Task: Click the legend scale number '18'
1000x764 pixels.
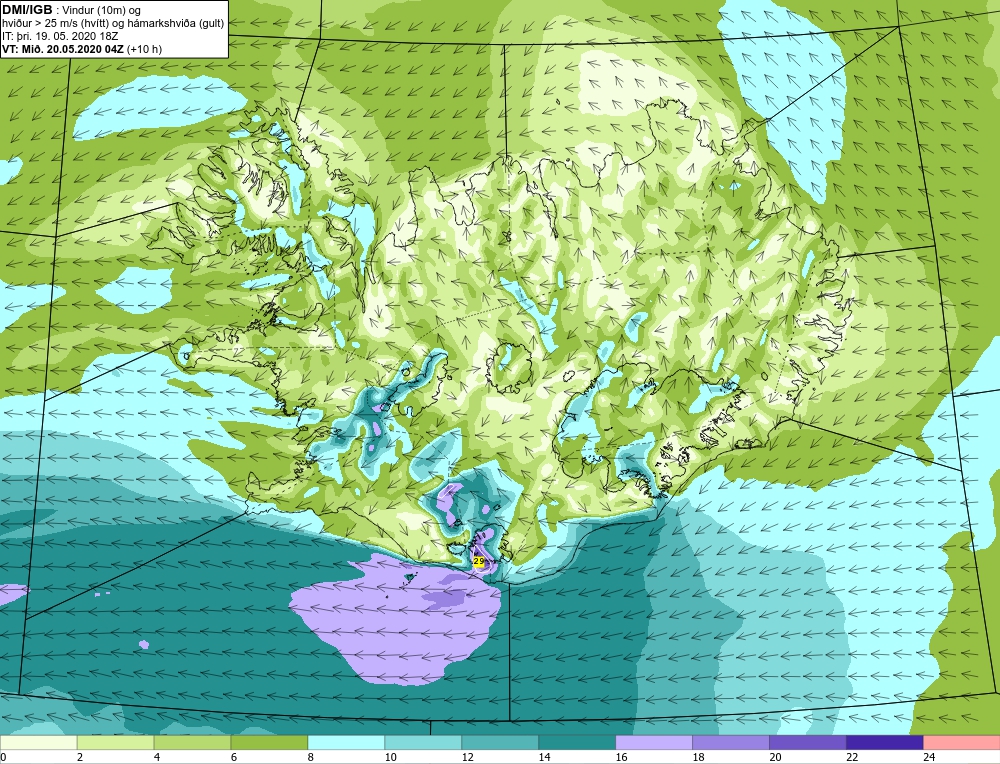Action: point(698,758)
